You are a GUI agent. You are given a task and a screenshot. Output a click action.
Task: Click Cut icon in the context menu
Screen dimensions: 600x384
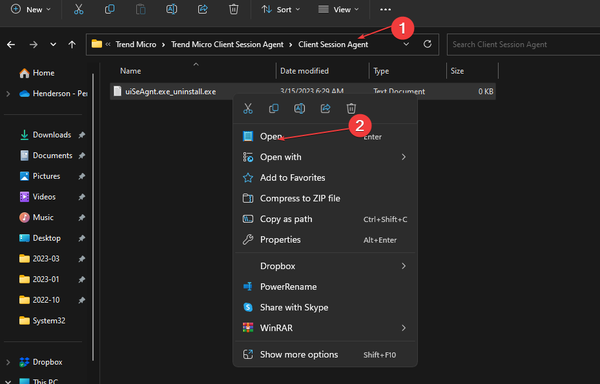[248, 109]
